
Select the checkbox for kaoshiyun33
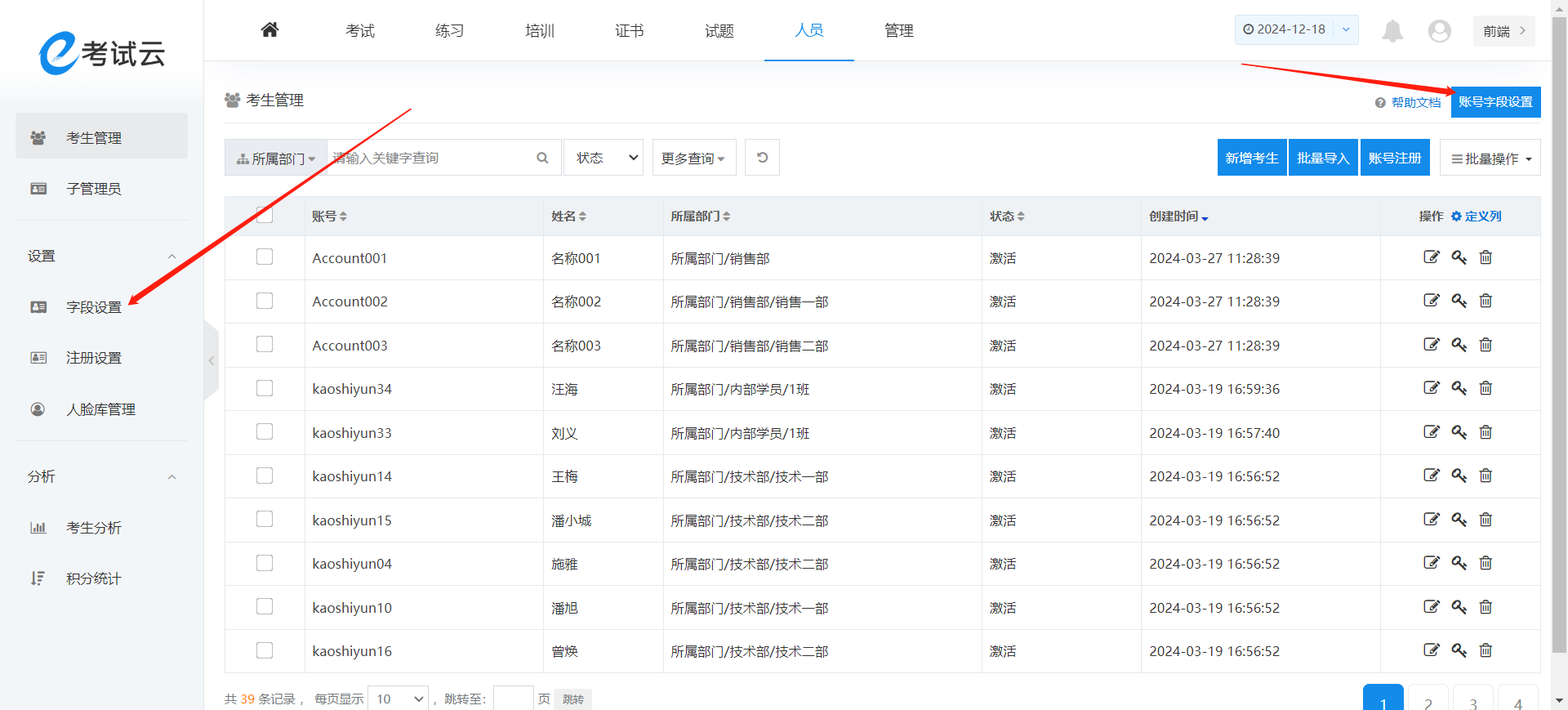point(265,432)
